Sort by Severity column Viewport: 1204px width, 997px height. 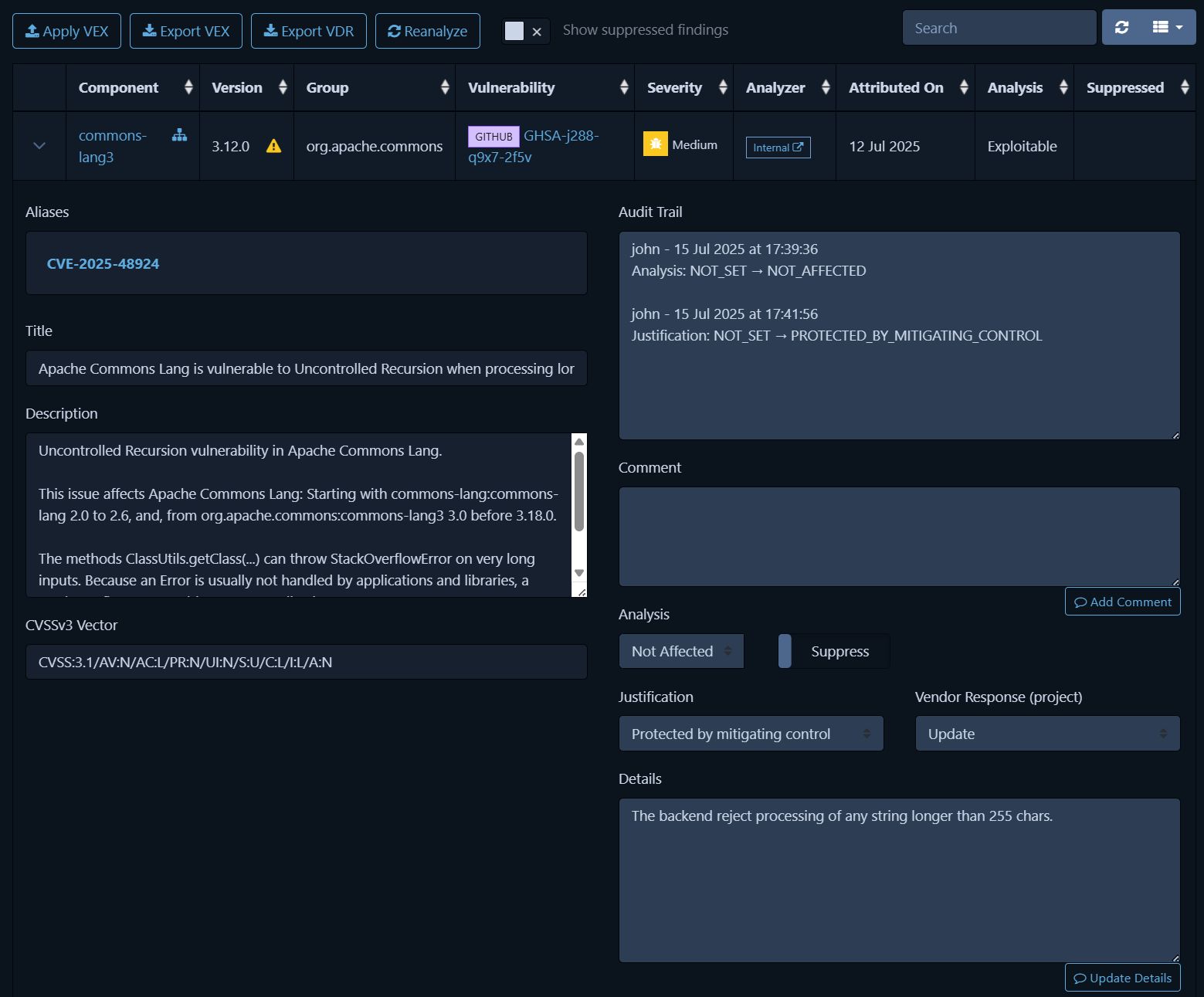(x=684, y=87)
